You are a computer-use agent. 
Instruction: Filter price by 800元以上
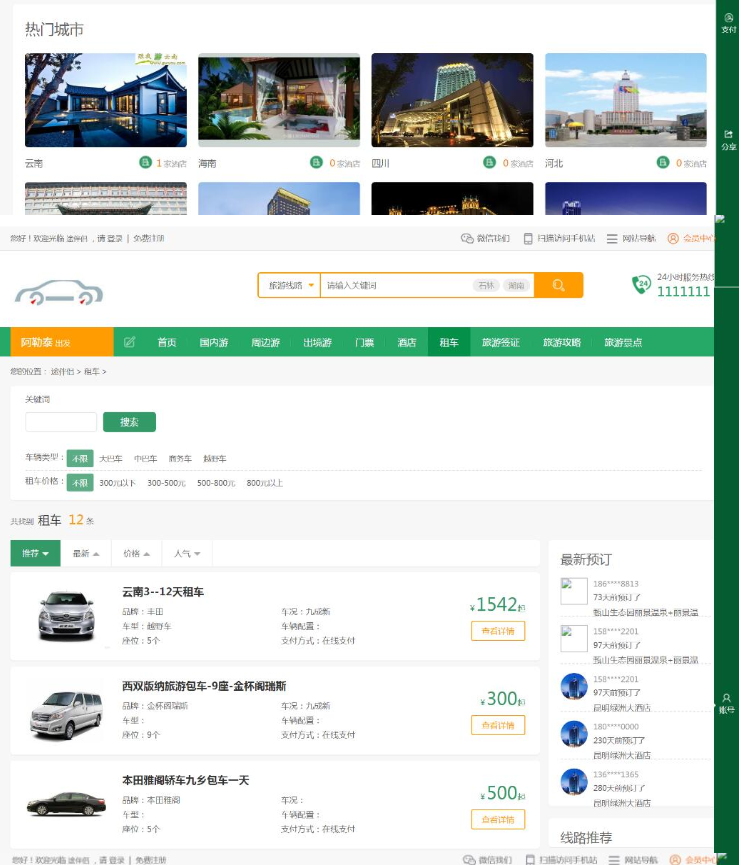coord(264,483)
